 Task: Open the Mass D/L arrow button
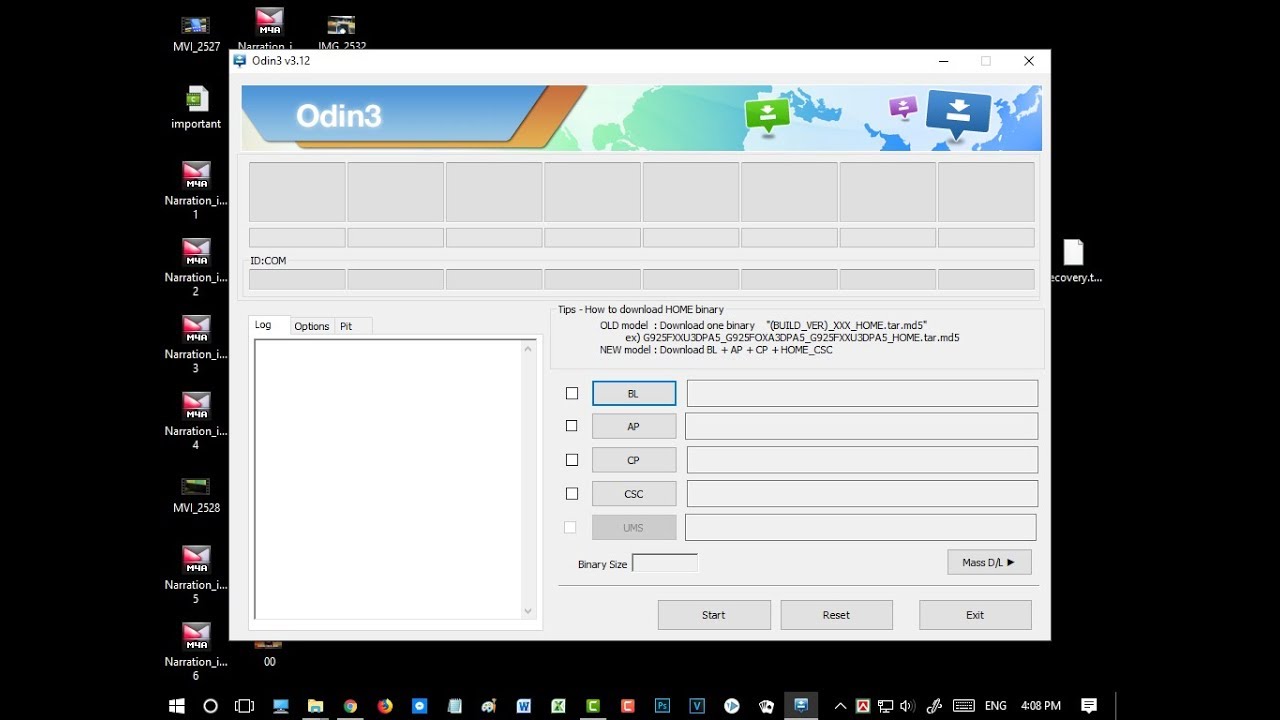click(989, 562)
